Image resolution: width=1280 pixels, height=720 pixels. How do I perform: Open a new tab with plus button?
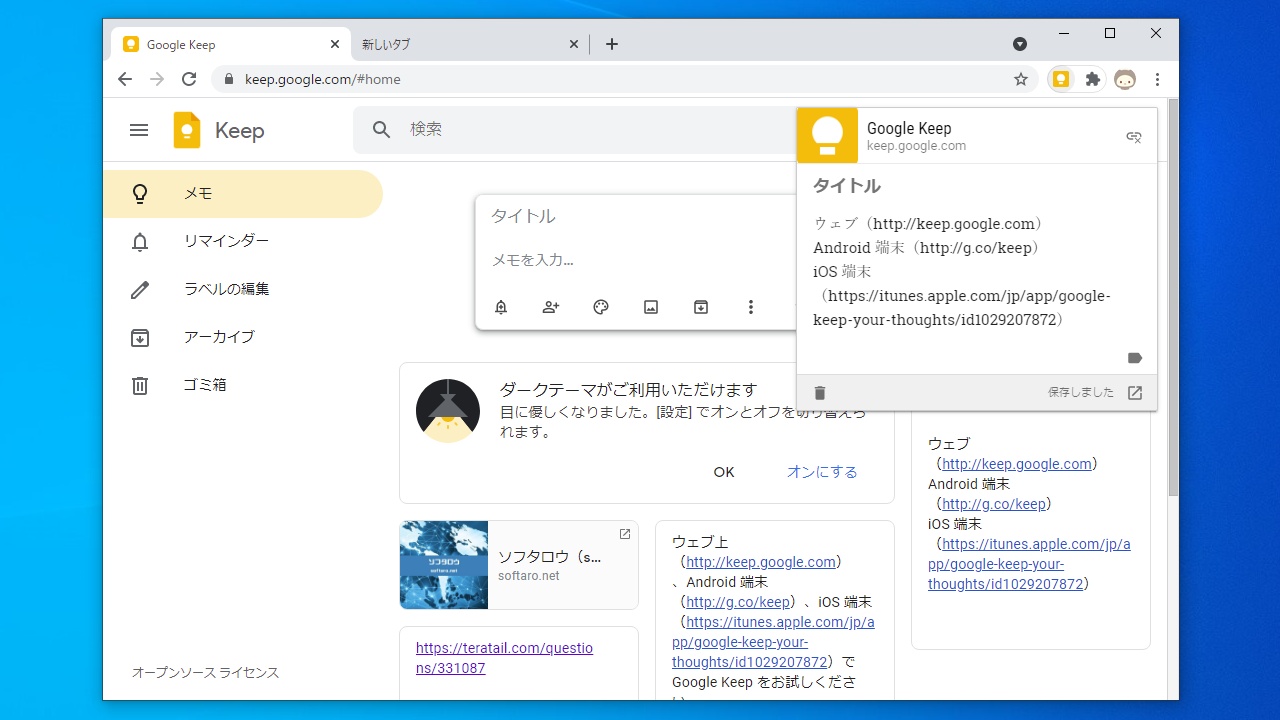(612, 44)
